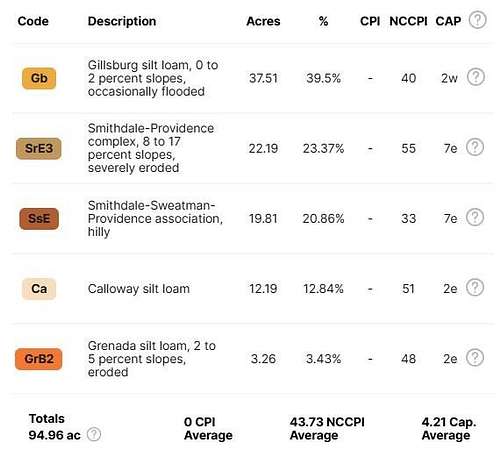Click the GrB2 soil code badge
This screenshot has height=450, width=501.
[x=39, y=359]
